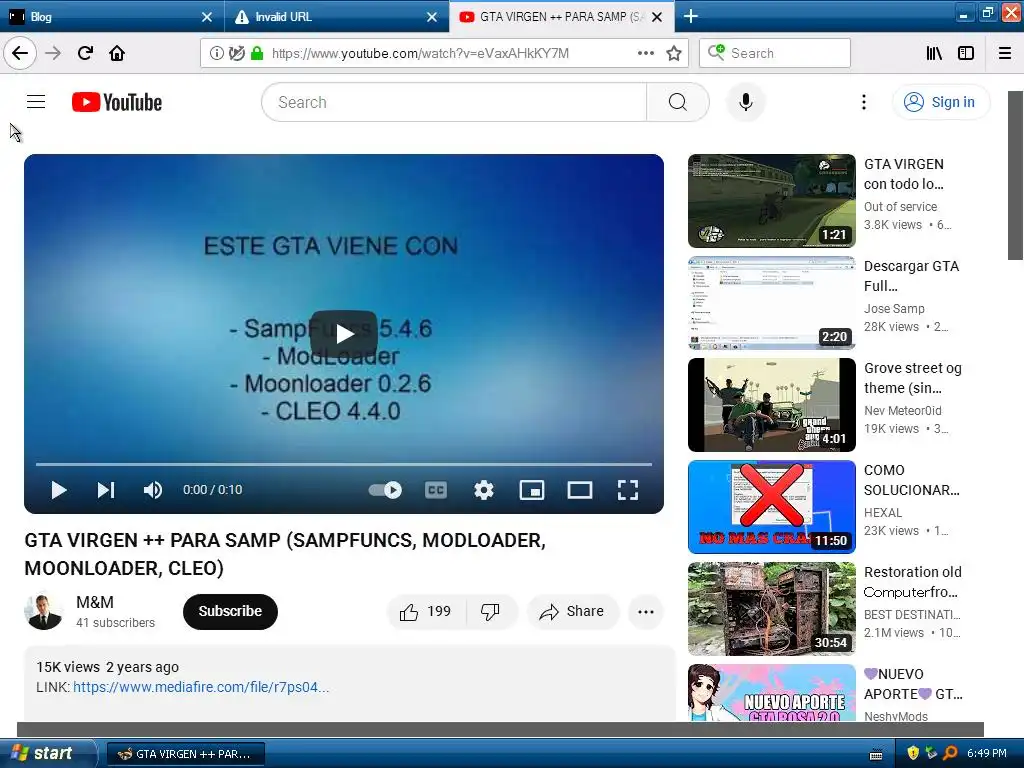Click the taskbar clock 6:49 PM
1024x768 pixels.
(x=986, y=753)
